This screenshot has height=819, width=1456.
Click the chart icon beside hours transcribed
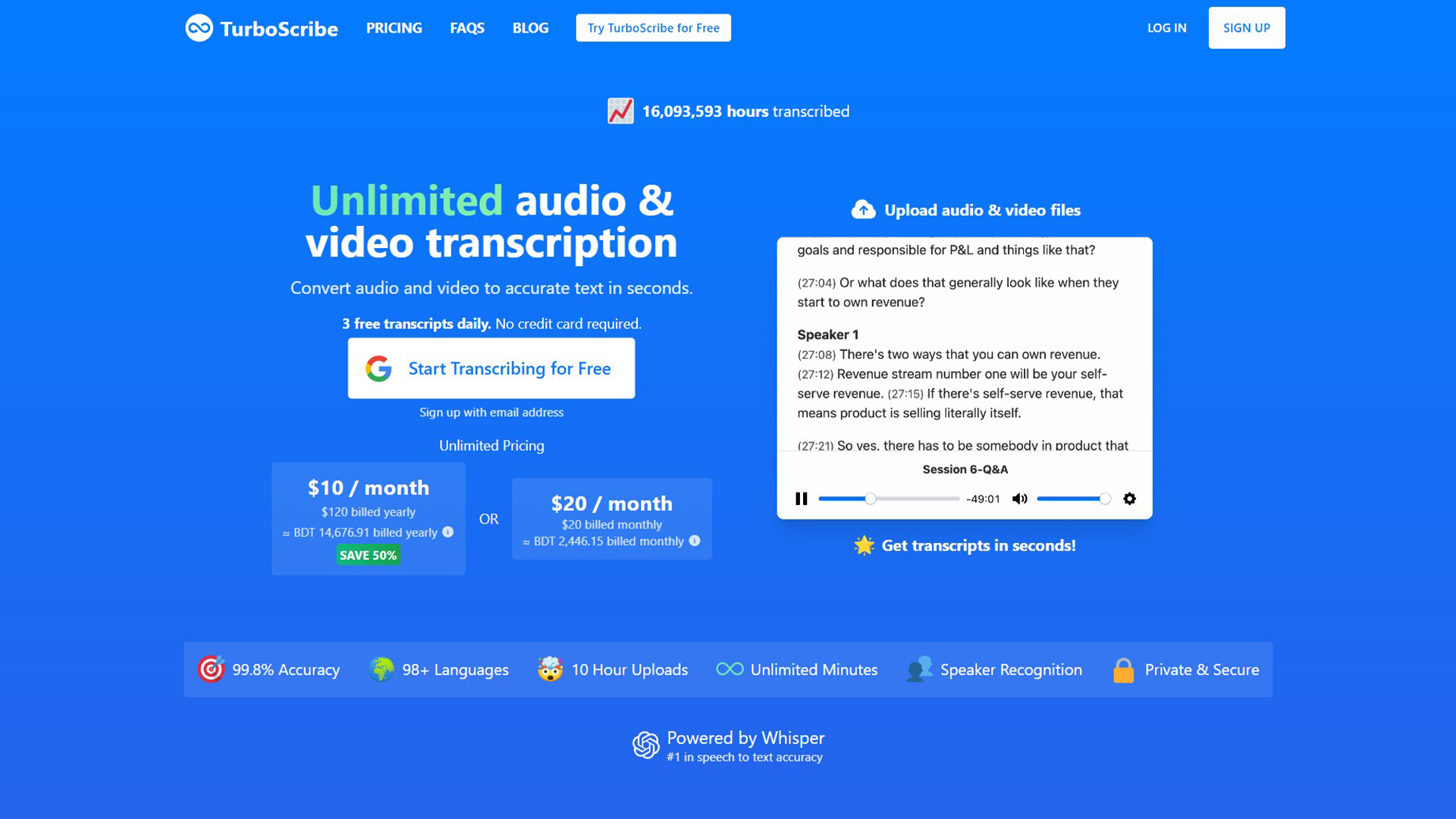click(620, 111)
